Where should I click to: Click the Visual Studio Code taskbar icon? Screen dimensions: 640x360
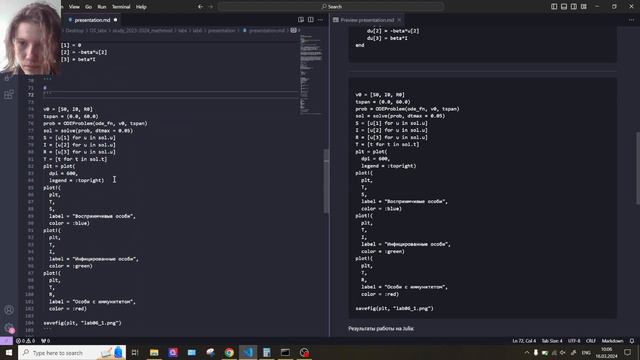248,352
